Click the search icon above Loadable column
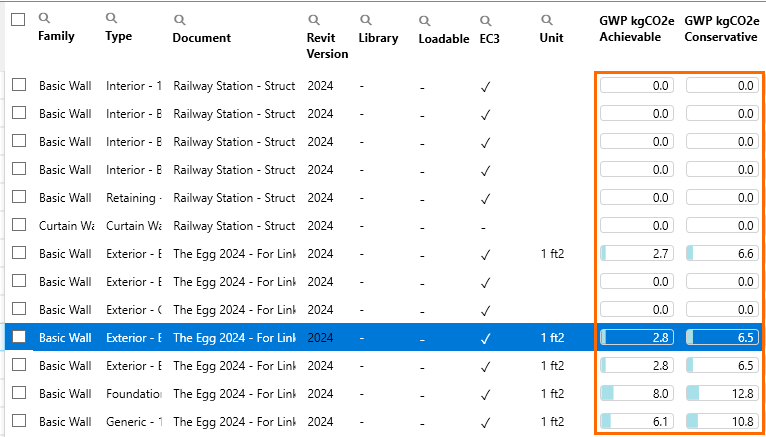The image size is (766, 437). [x=425, y=20]
